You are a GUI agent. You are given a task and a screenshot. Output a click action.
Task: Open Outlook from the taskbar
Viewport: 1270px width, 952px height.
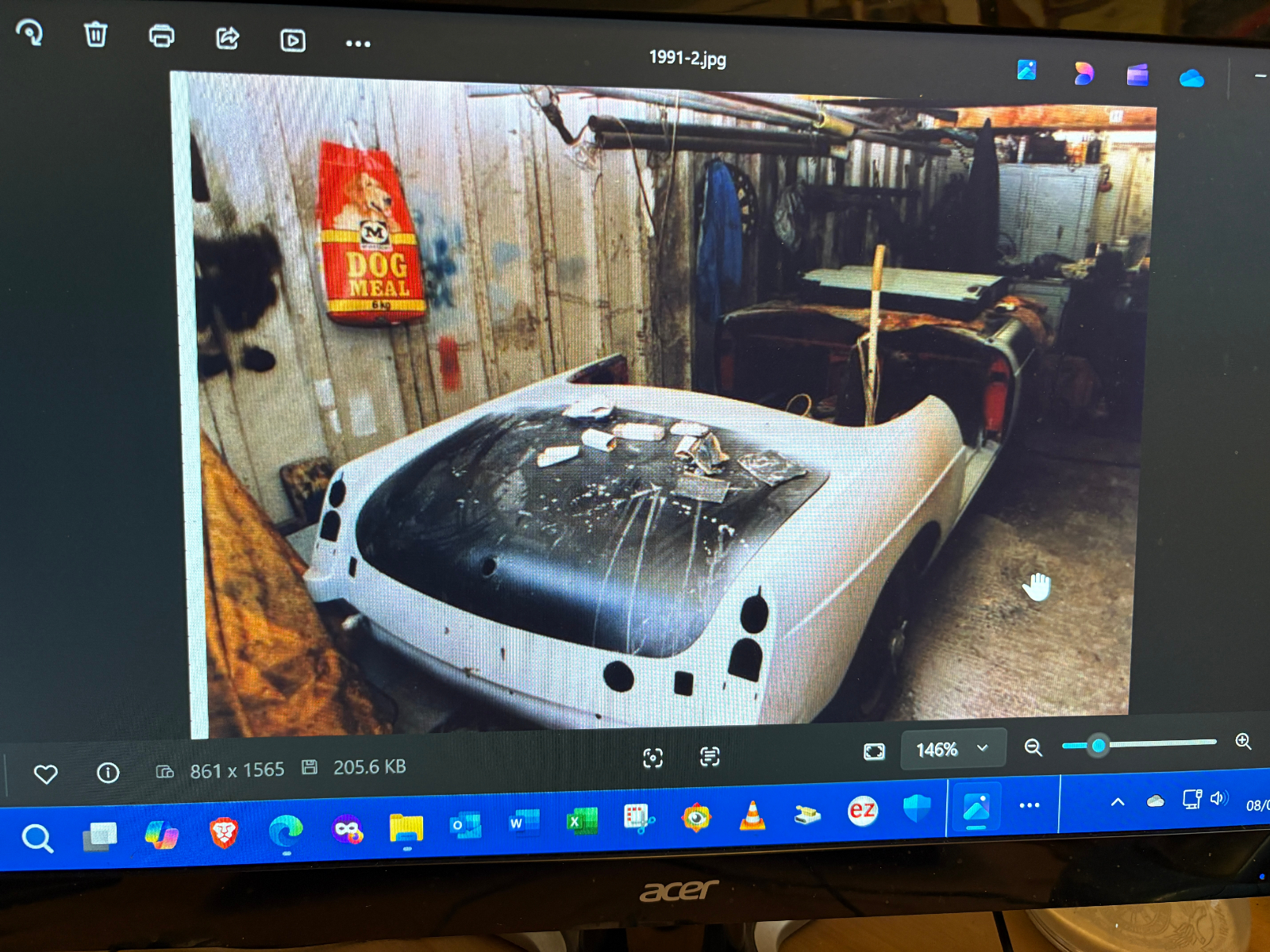click(x=466, y=826)
